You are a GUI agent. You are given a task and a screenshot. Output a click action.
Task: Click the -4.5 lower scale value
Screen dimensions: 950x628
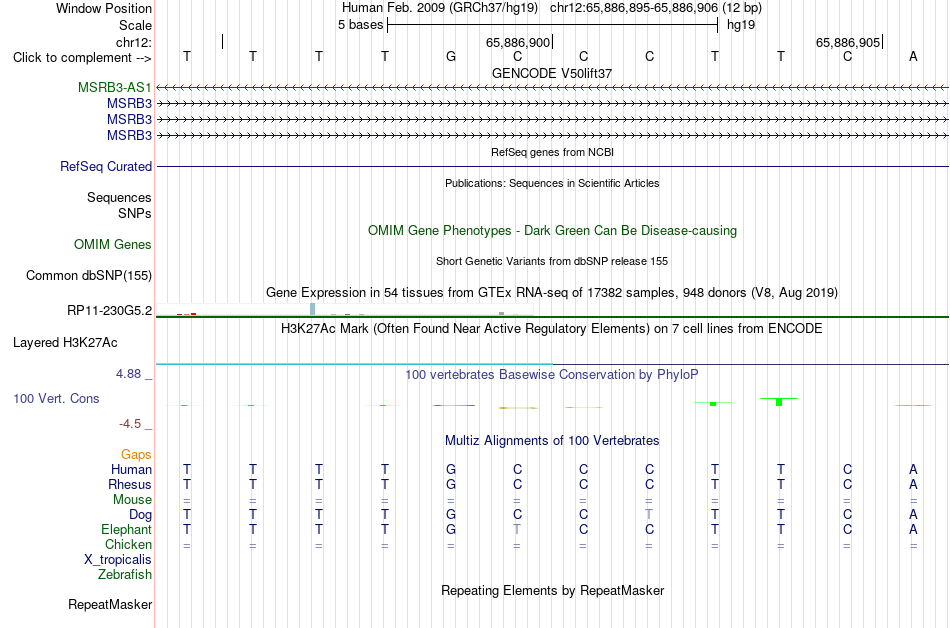tap(130, 424)
